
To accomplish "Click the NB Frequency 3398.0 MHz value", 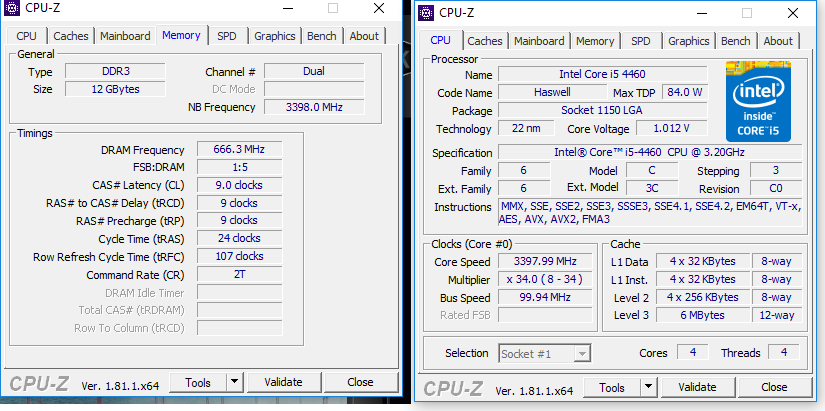I will tap(314, 107).
